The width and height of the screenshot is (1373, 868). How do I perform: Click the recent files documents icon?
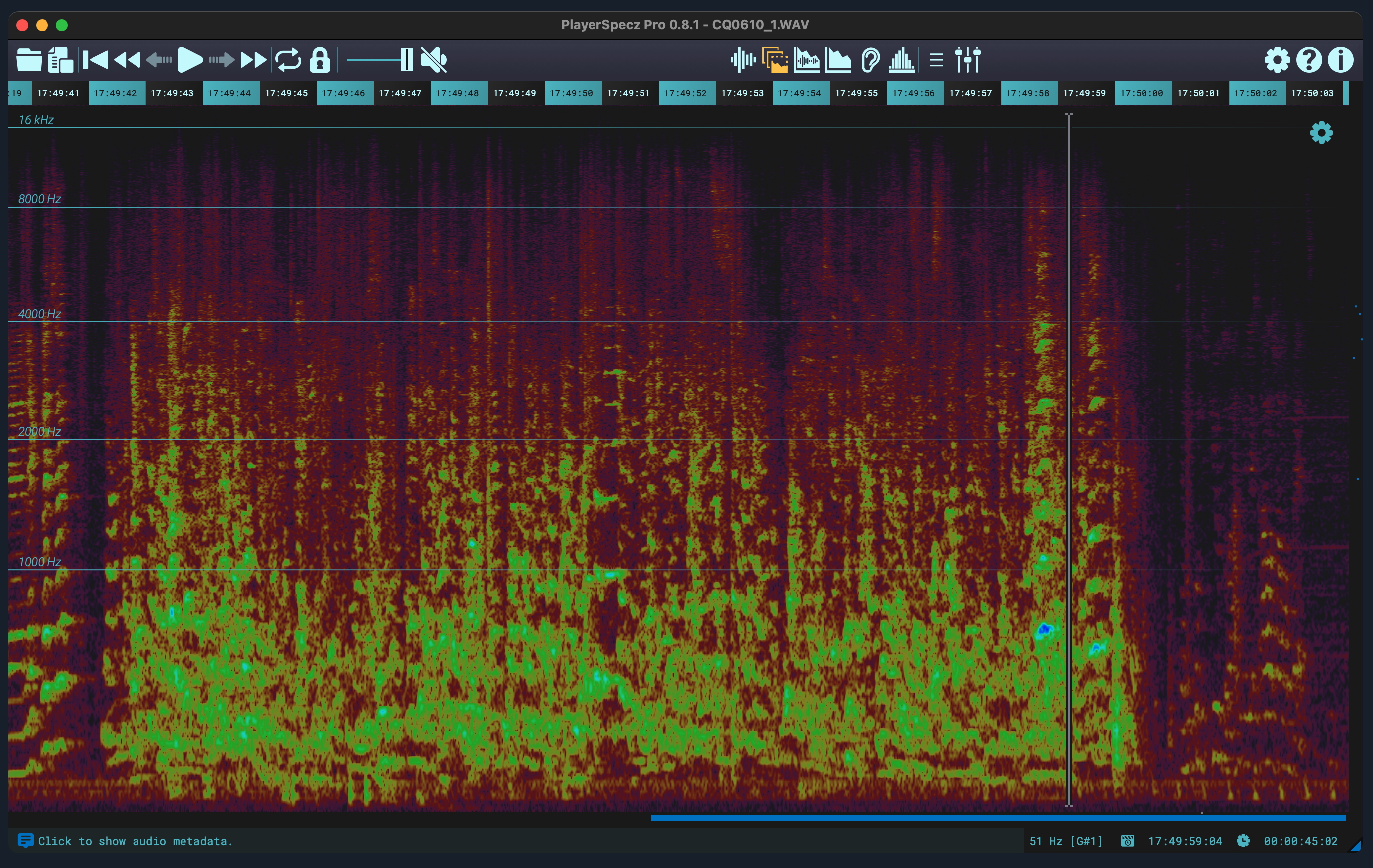tap(60, 60)
